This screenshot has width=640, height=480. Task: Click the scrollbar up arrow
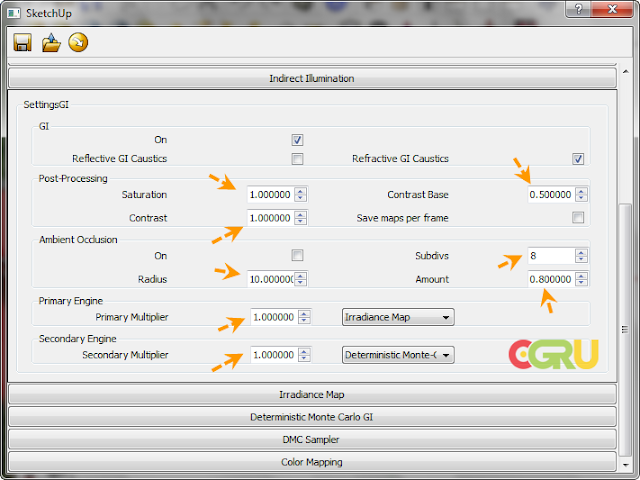pos(625,71)
